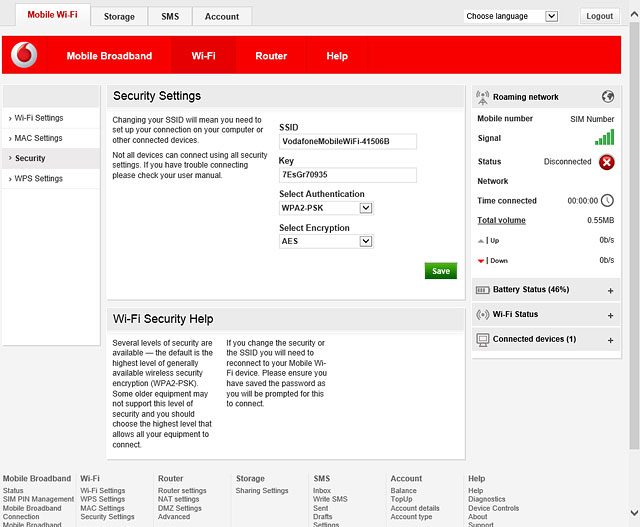Open DMZ Settings footer link
Image resolution: width=640 pixels, height=527 pixels.
180,508
